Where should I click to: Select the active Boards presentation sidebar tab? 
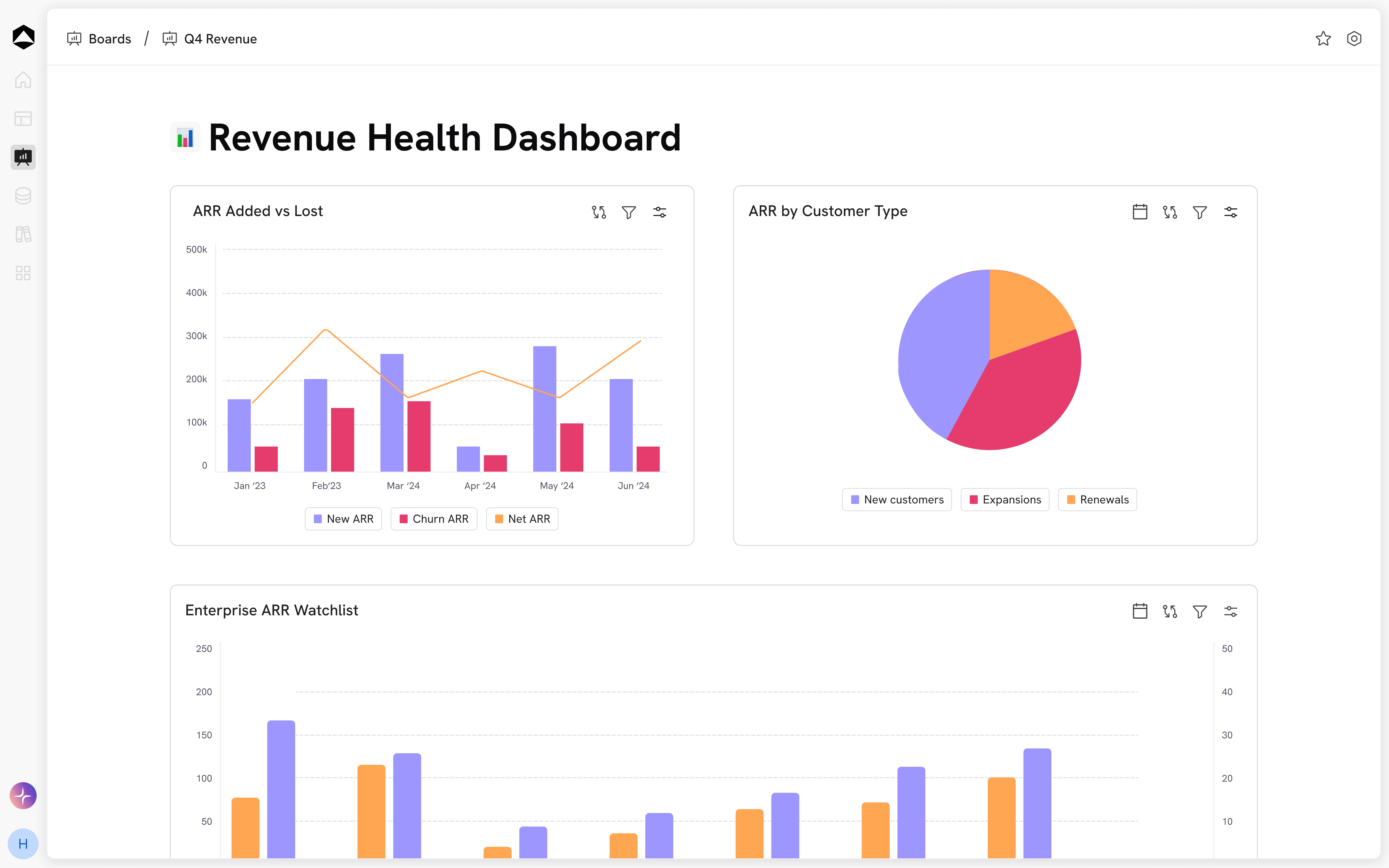coord(23,157)
